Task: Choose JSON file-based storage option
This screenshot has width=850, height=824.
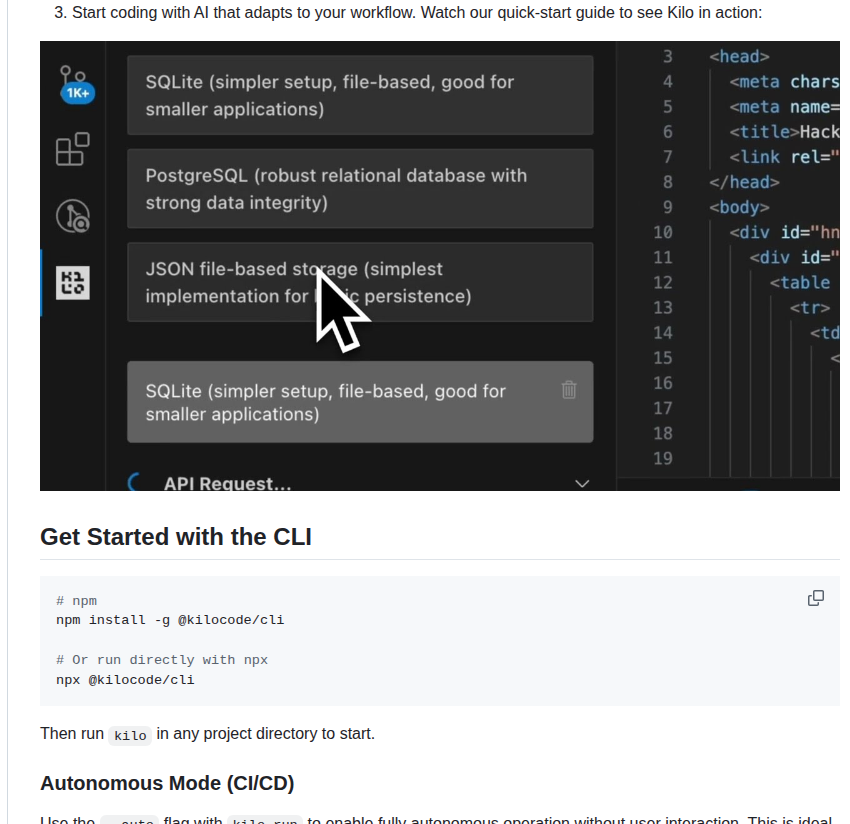Action: (x=360, y=282)
